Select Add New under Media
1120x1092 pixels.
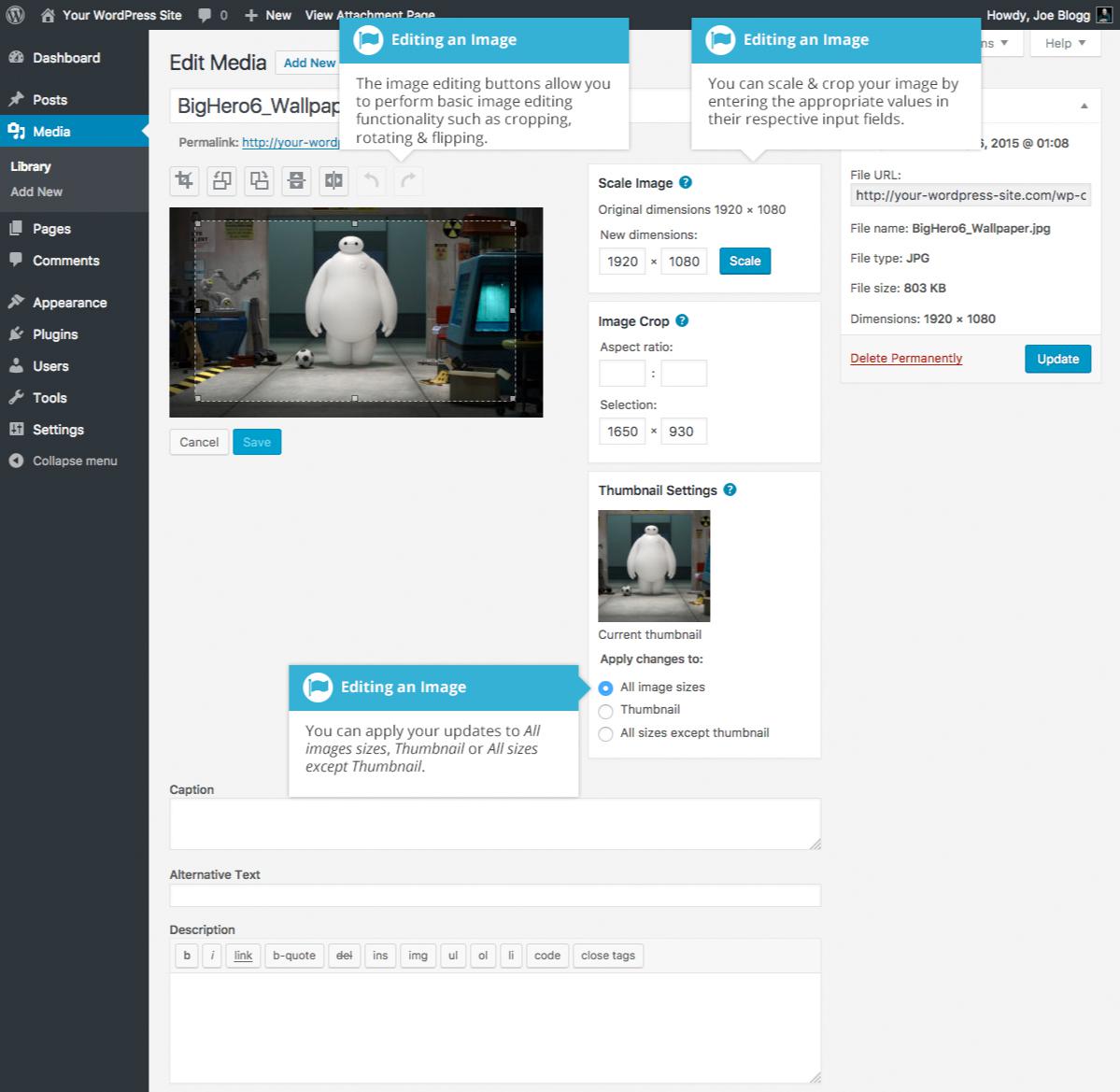(36, 192)
